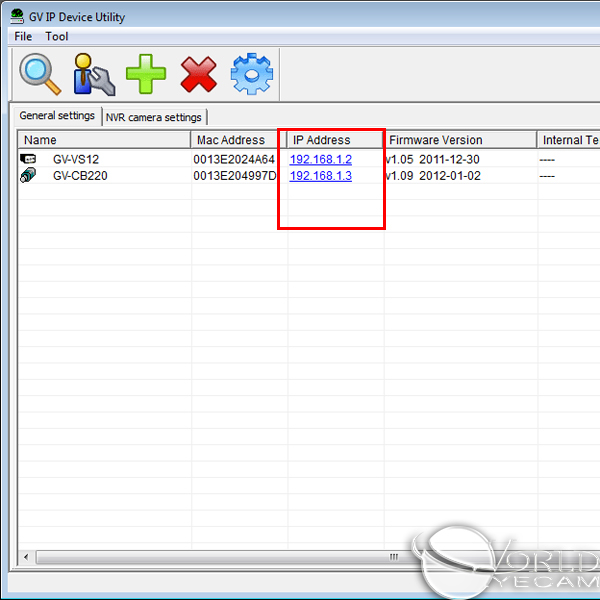Select the GV-VS12 name row

pos(76,159)
